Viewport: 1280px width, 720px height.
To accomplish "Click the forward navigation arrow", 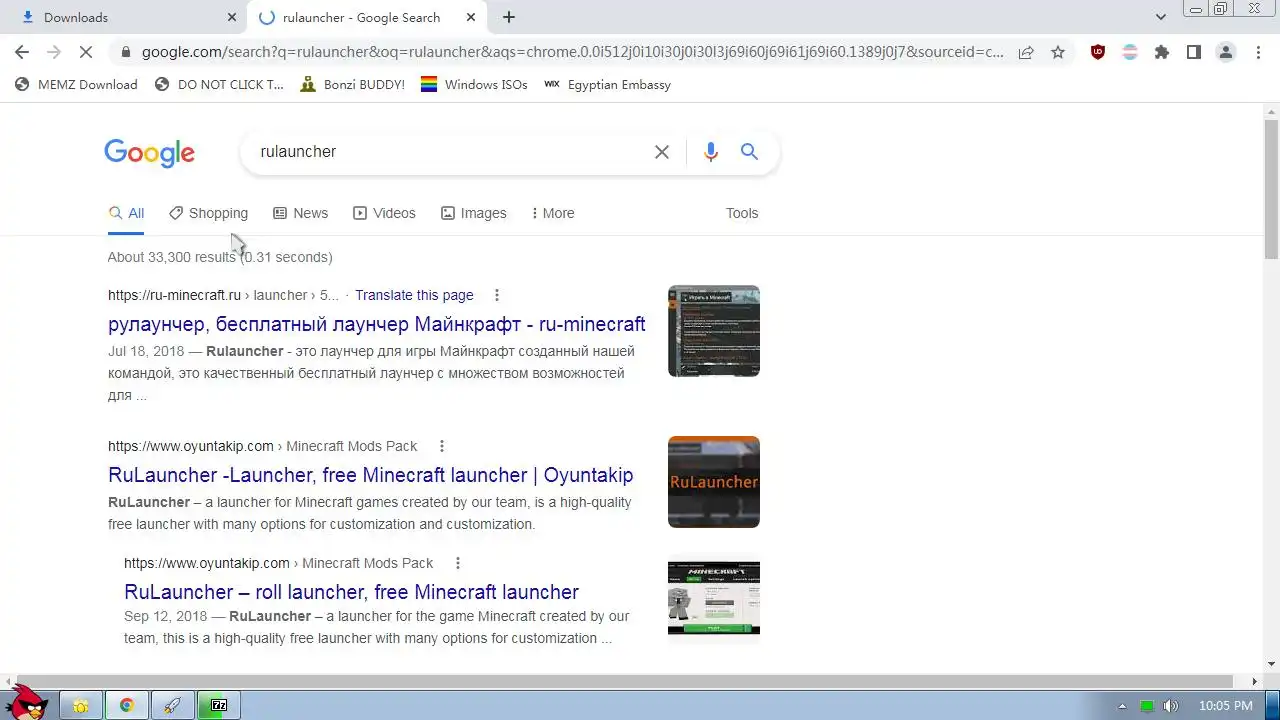I will coord(54,52).
